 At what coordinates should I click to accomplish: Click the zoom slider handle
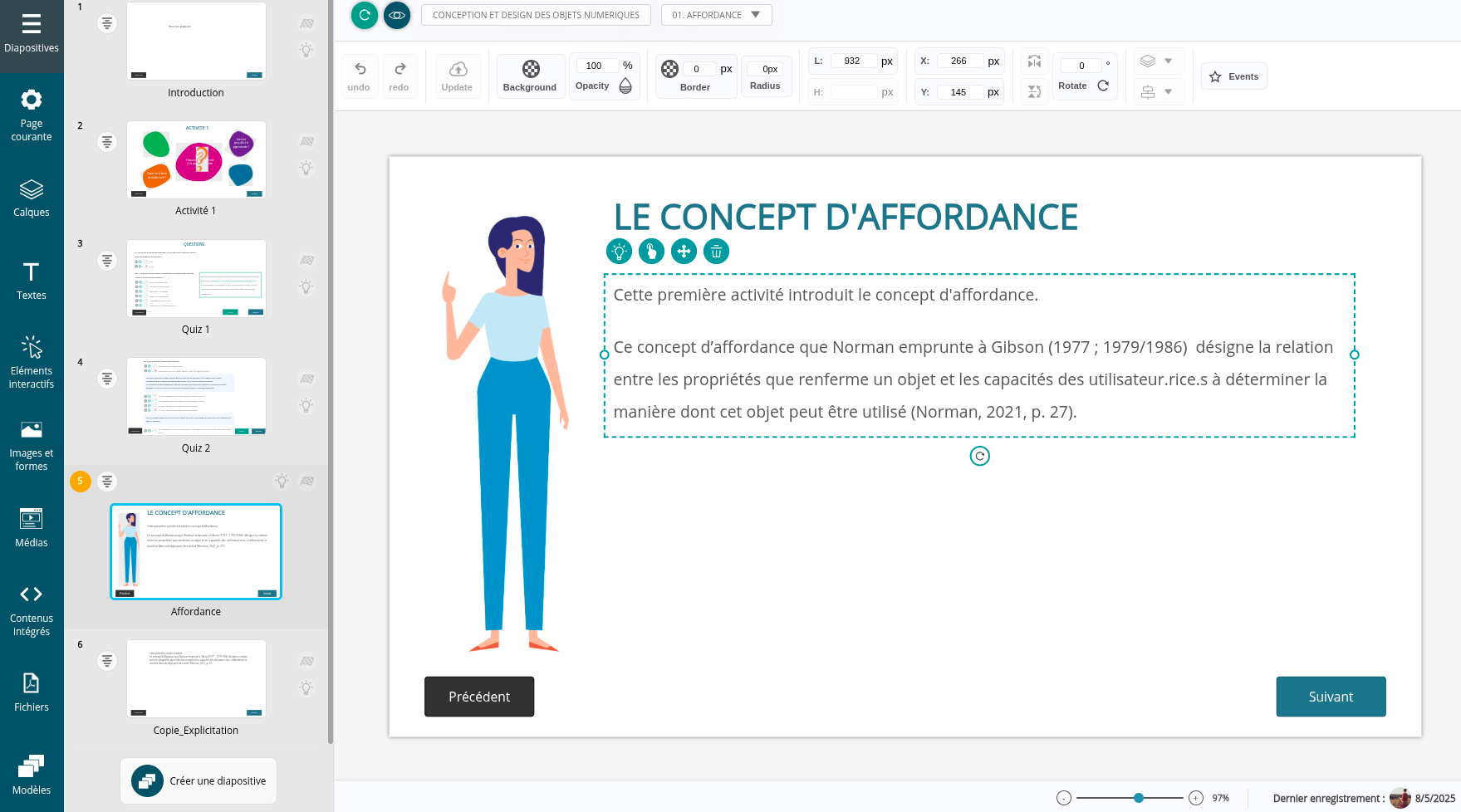[x=1139, y=798]
